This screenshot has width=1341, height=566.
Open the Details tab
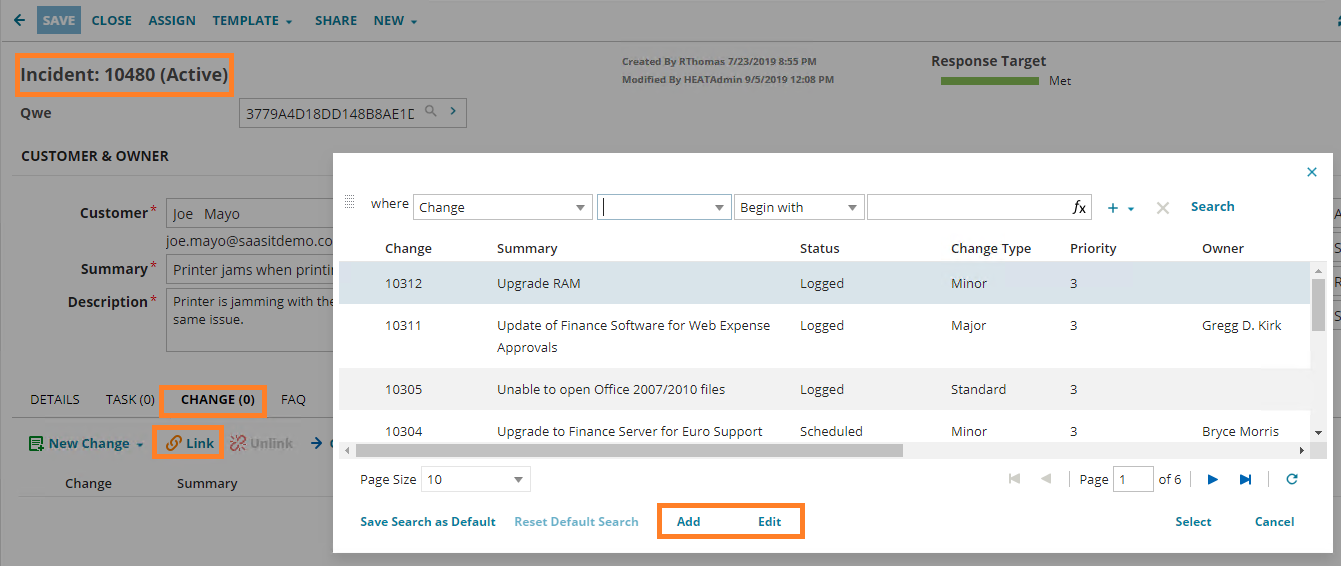(55, 400)
